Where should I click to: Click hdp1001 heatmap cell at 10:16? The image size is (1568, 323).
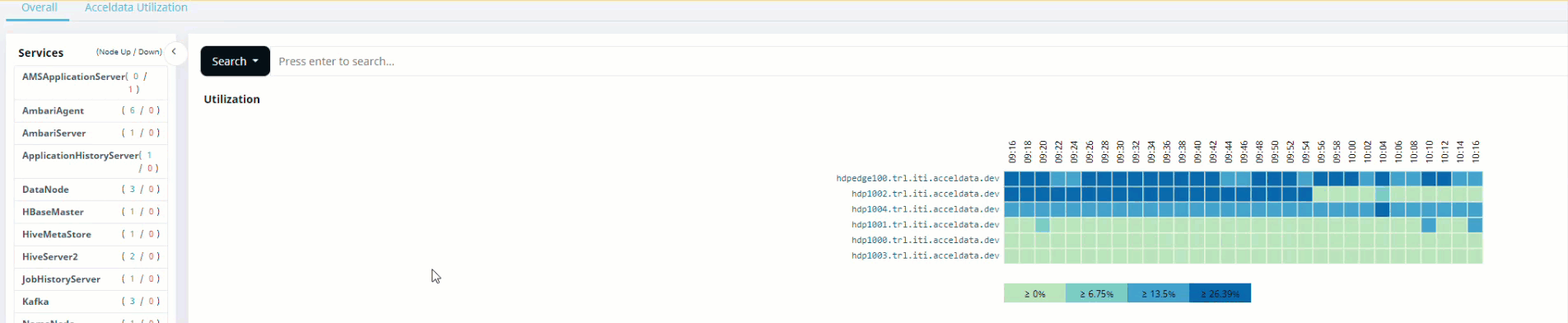(1475, 225)
